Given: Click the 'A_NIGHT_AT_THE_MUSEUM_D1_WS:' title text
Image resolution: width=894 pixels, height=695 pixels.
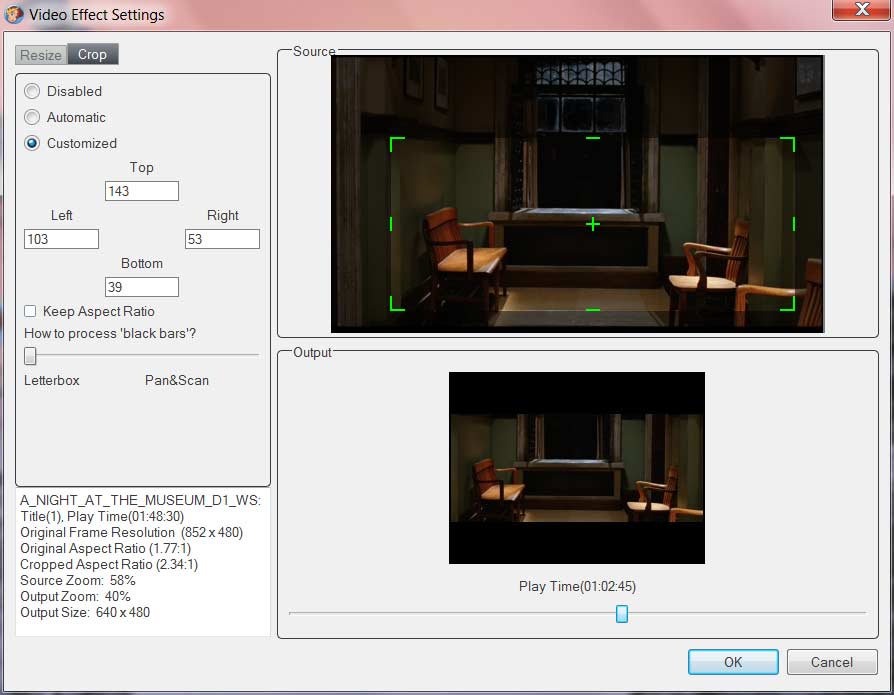Looking at the screenshot, I should 140,501.
